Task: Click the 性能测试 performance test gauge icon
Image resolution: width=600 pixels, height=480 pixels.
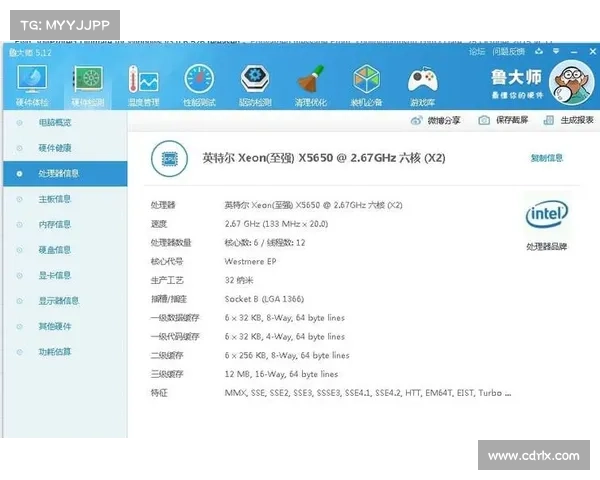Action: coord(199,82)
